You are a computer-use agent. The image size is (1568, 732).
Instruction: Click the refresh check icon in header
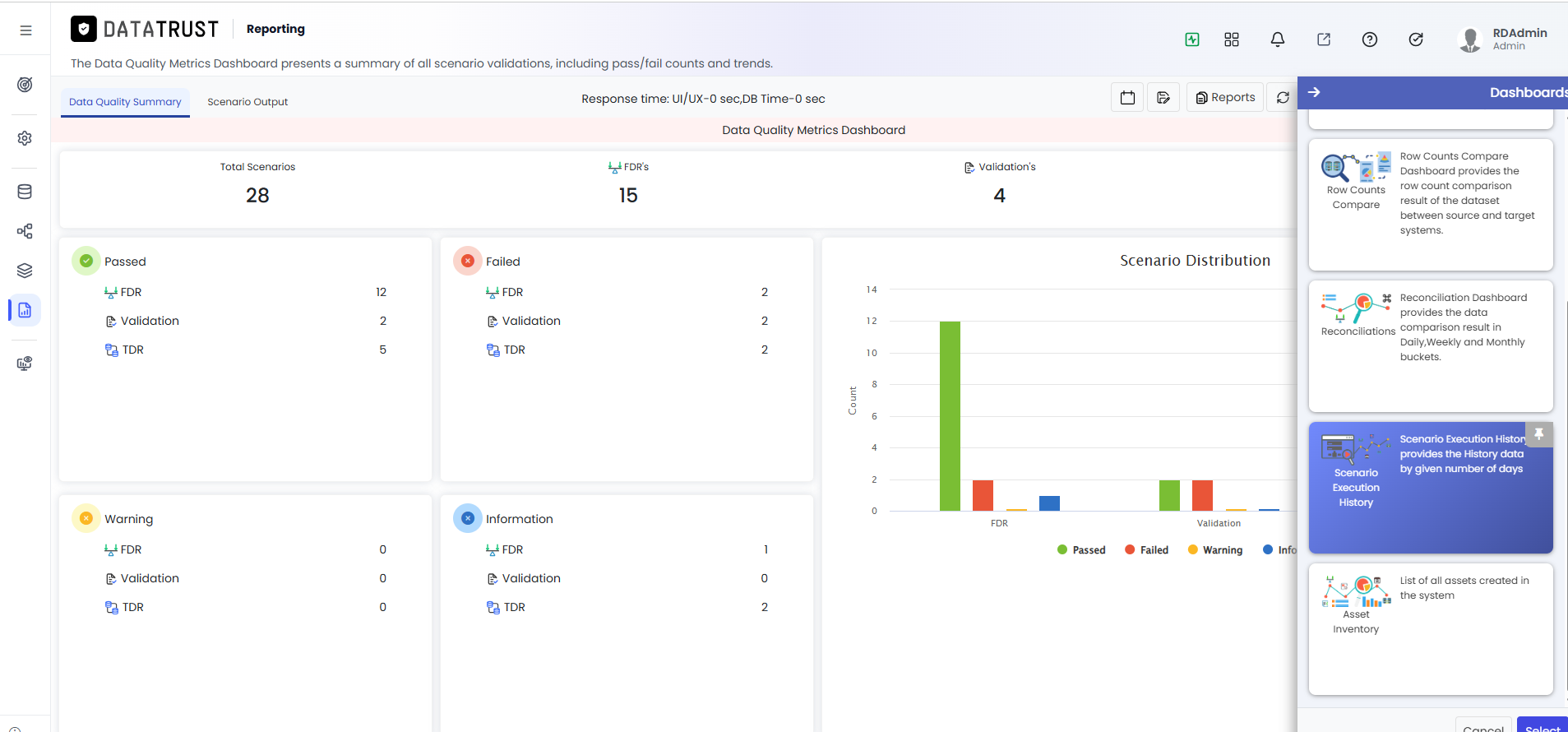tap(1416, 39)
